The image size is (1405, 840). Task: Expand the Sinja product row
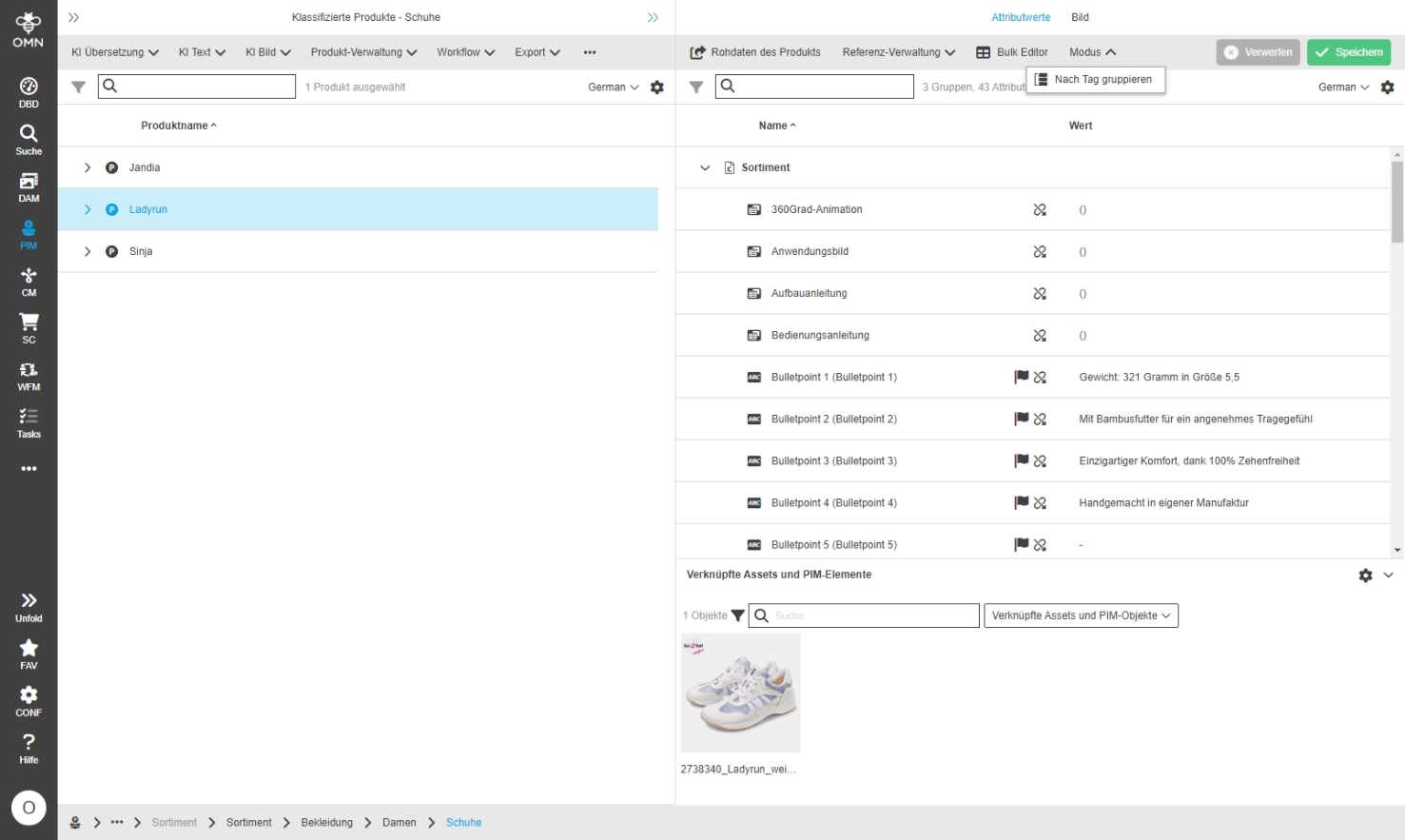(x=88, y=251)
